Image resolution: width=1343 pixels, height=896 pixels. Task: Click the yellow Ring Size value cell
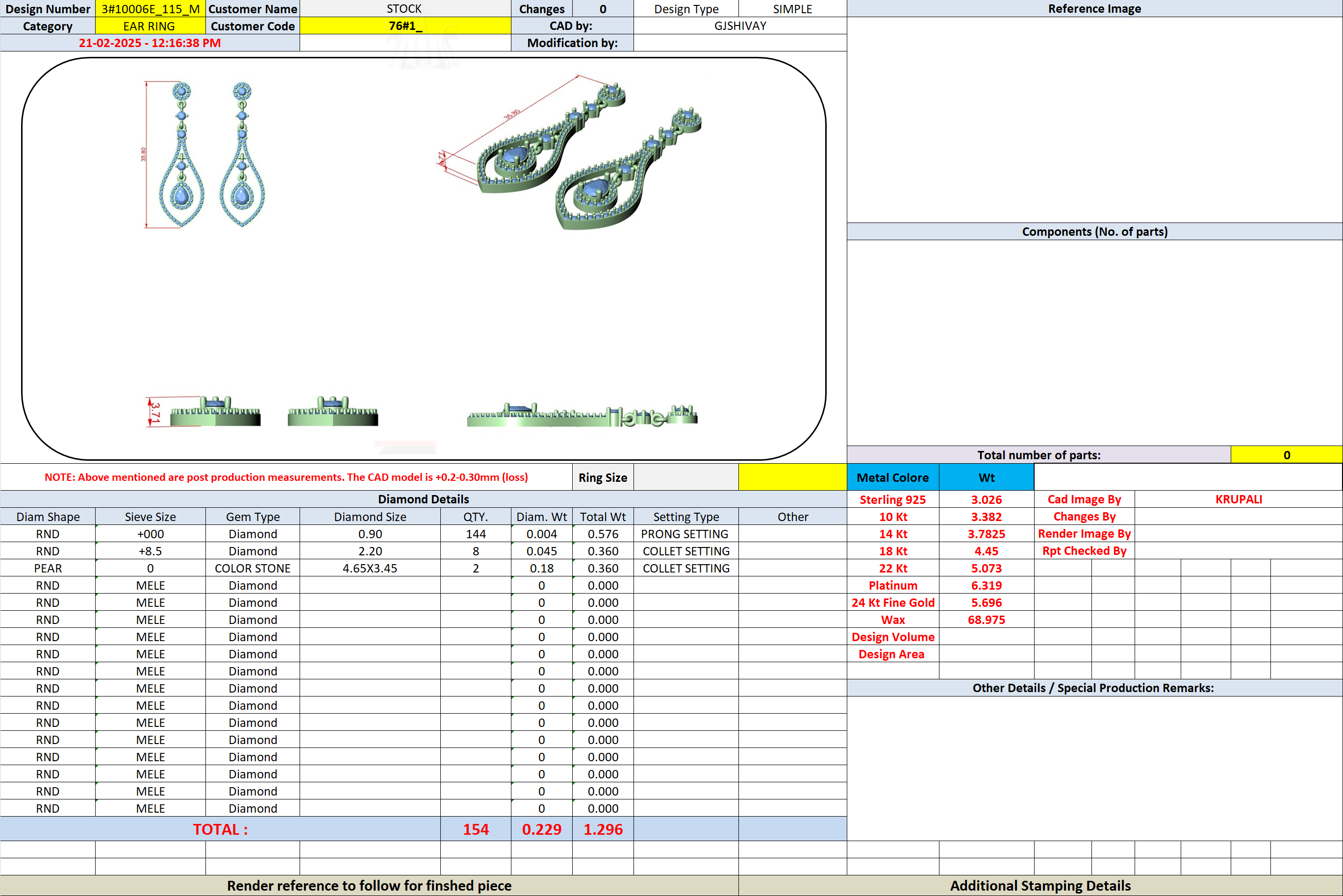pos(793,477)
